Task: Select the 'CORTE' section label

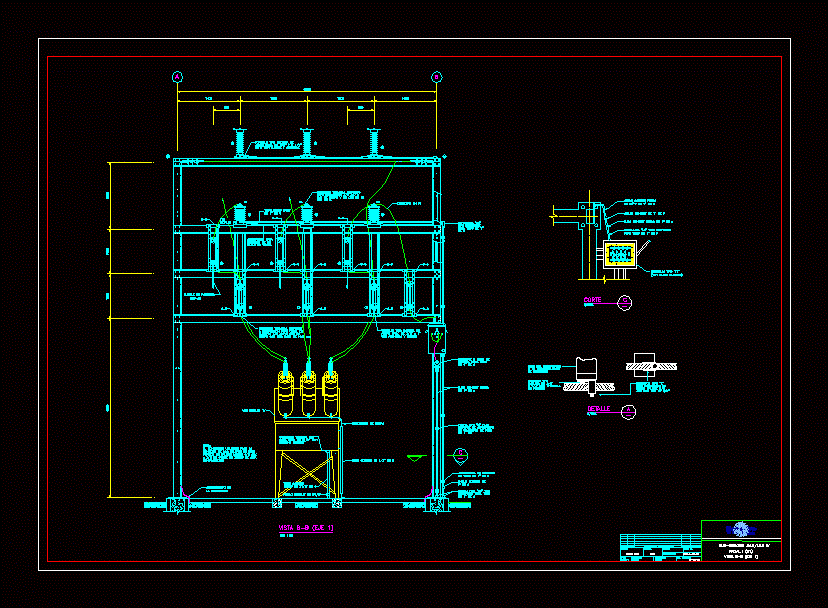Action: click(x=592, y=300)
